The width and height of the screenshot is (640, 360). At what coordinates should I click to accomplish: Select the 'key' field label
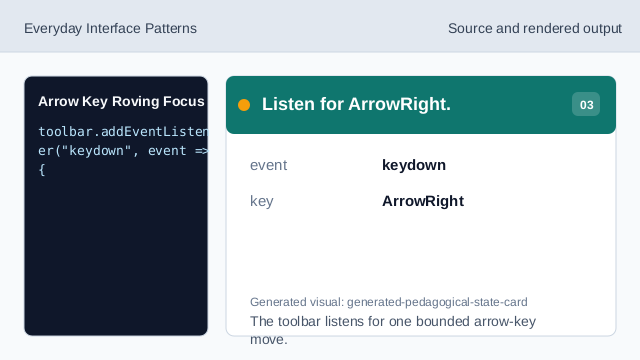[x=262, y=201]
